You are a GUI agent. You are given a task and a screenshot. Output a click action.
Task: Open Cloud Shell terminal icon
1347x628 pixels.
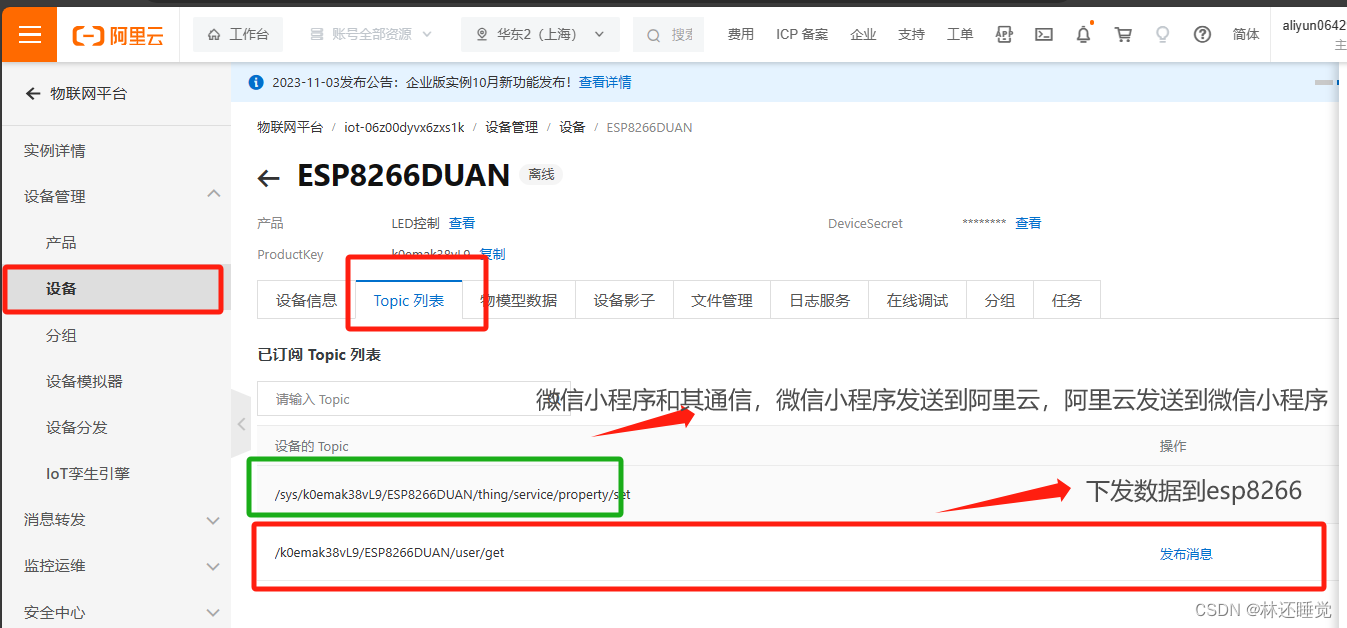tap(1043, 34)
